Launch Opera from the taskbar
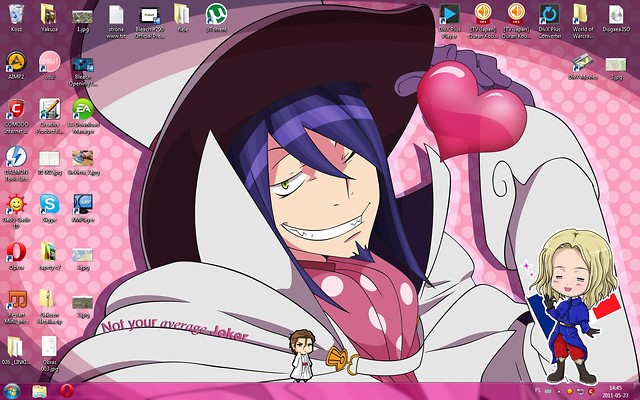Image resolution: width=640 pixels, height=400 pixels. point(67,391)
